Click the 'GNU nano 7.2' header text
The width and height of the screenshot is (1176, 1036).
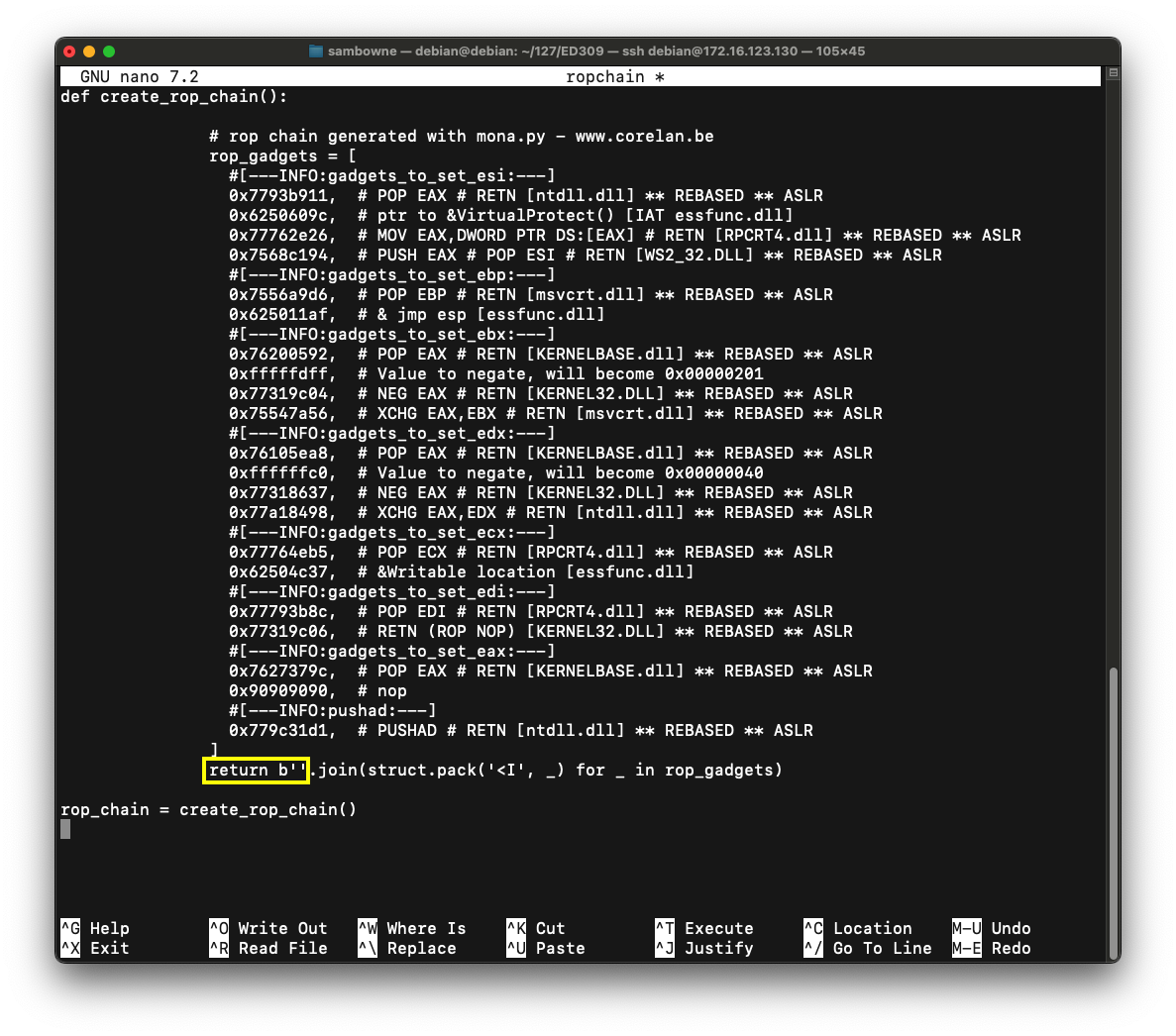[140, 76]
